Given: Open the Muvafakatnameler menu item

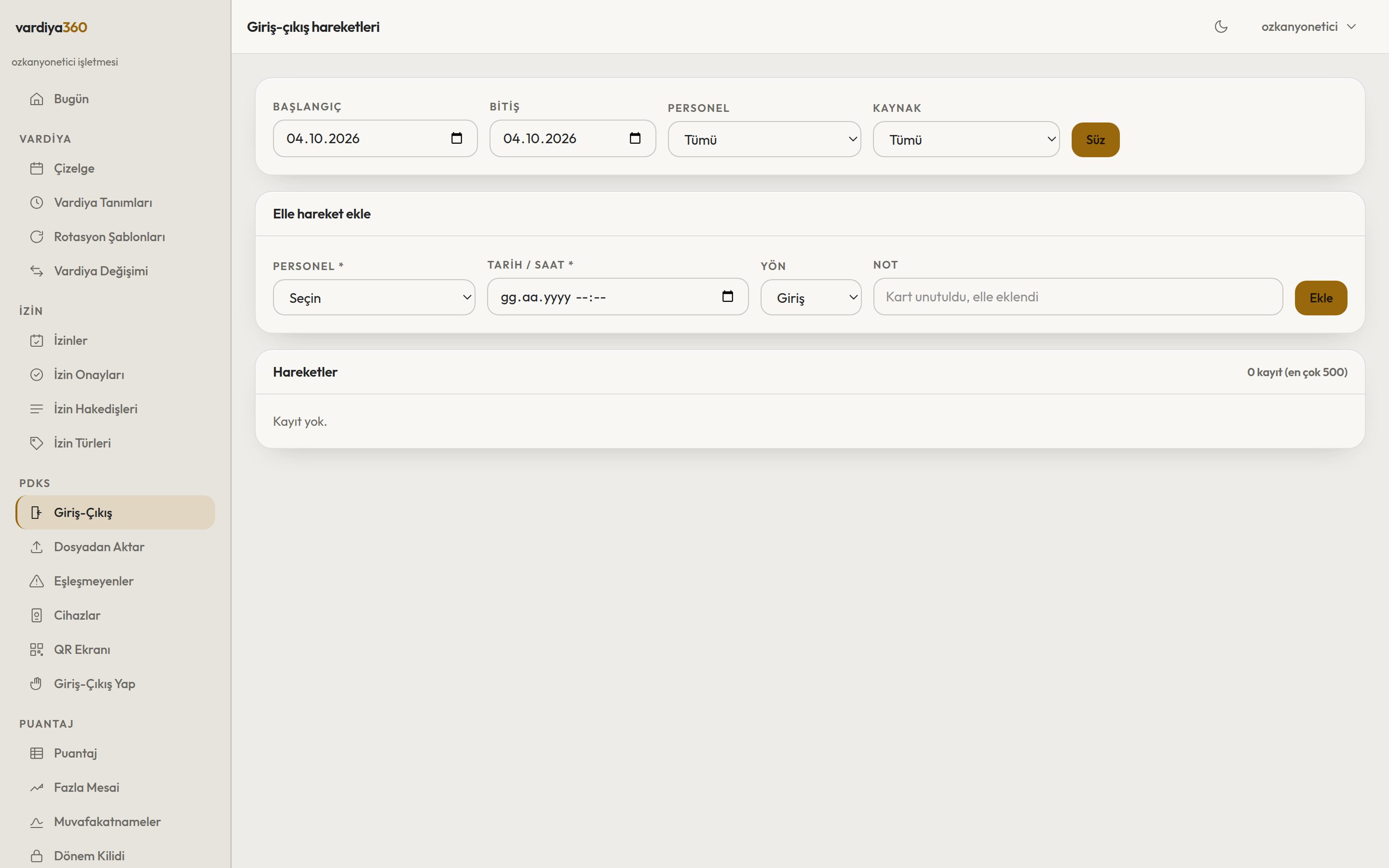Looking at the screenshot, I should [x=115, y=822].
